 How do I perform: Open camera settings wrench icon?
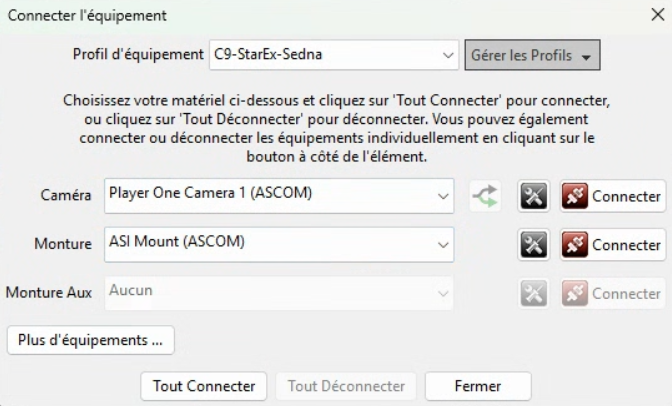pos(534,196)
